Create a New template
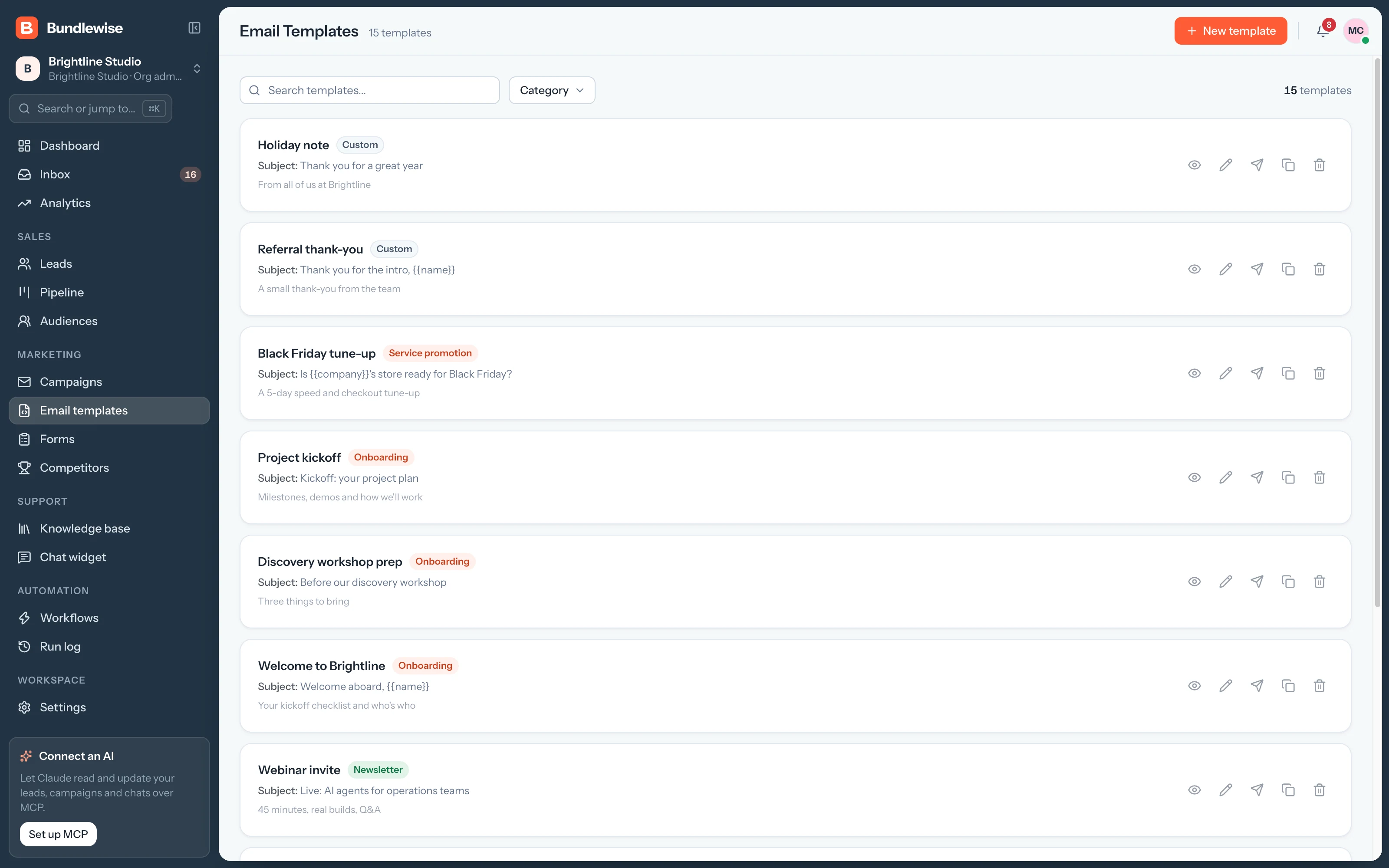Image resolution: width=1389 pixels, height=868 pixels. (x=1231, y=31)
